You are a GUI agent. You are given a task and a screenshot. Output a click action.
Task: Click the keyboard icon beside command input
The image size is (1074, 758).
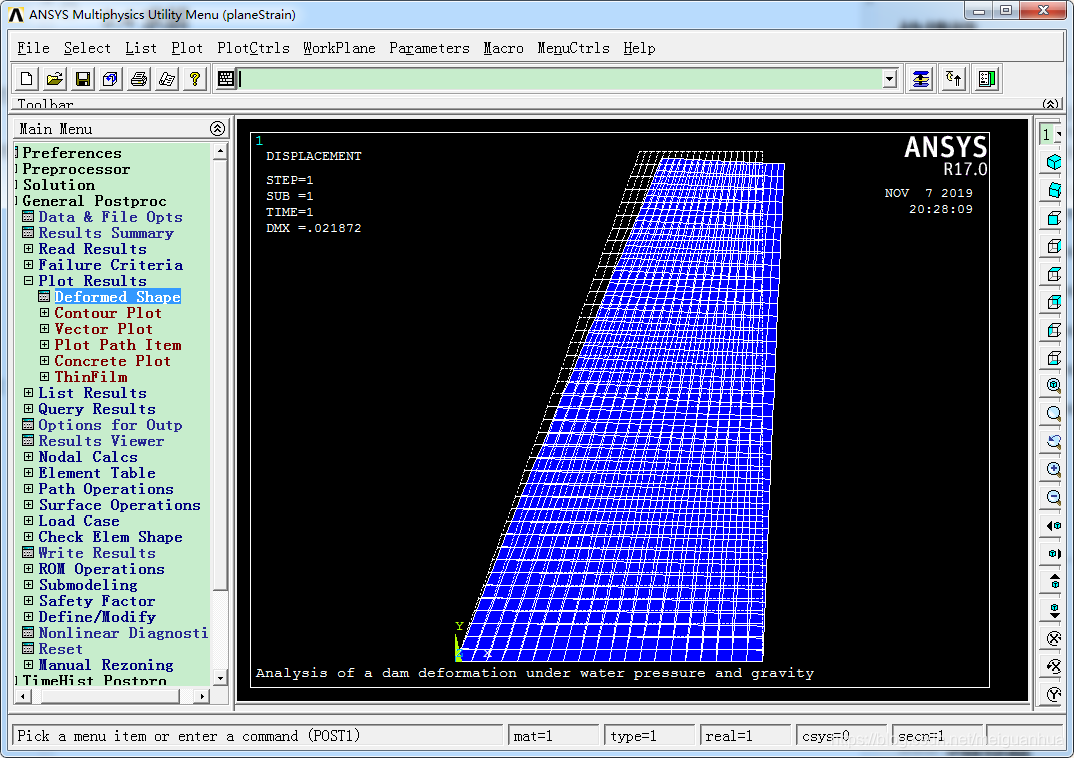(226, 79)
